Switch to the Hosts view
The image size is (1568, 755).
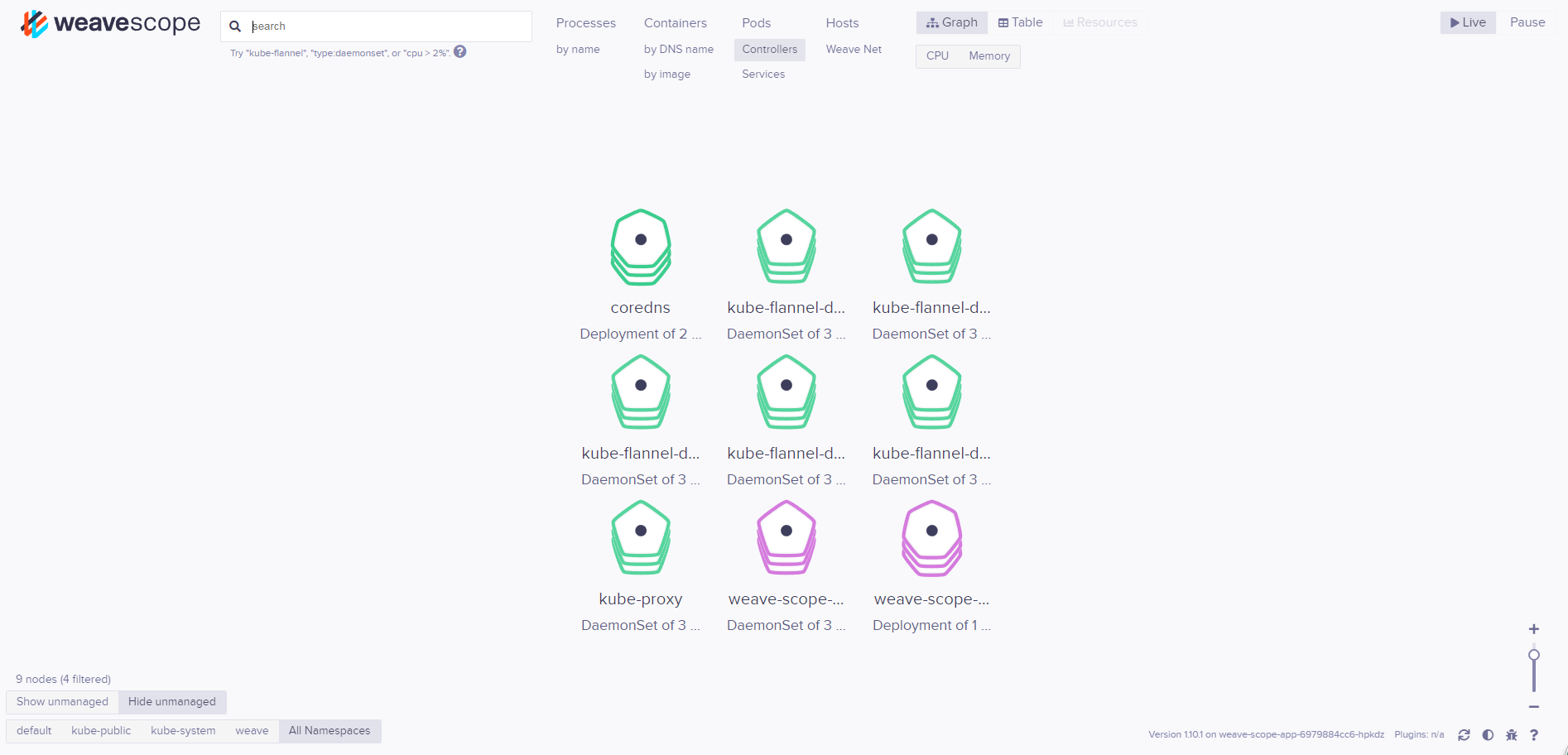click(842, 23)
